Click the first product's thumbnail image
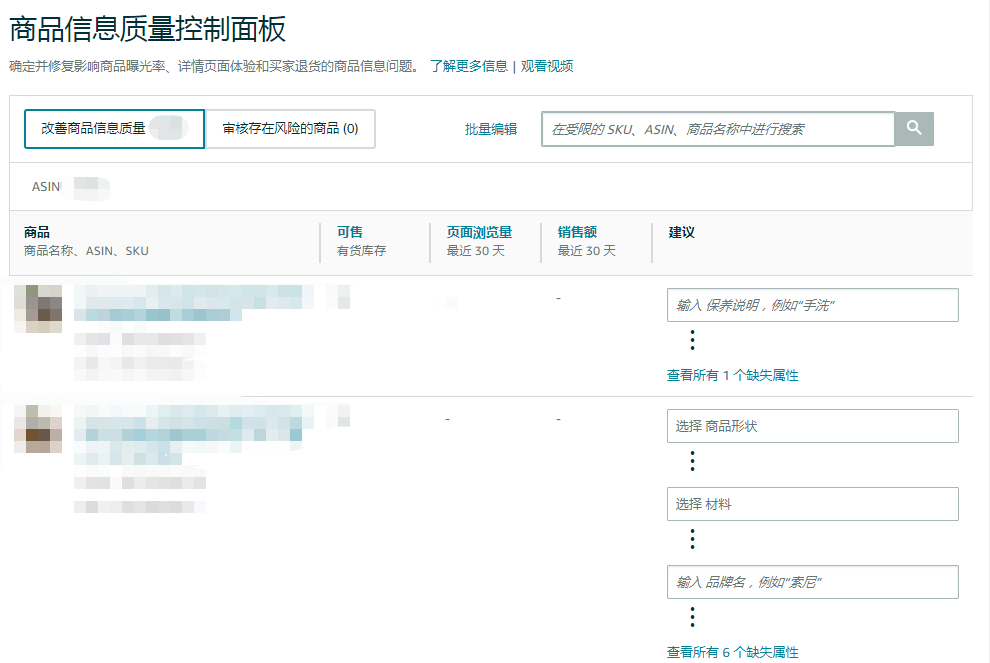 point(37,308)
